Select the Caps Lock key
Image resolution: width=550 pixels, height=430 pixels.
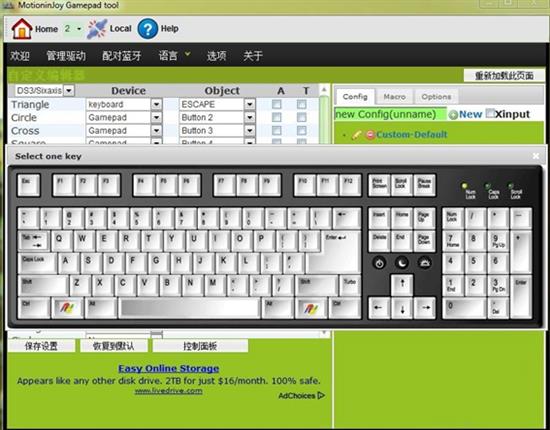coord(37,264)
